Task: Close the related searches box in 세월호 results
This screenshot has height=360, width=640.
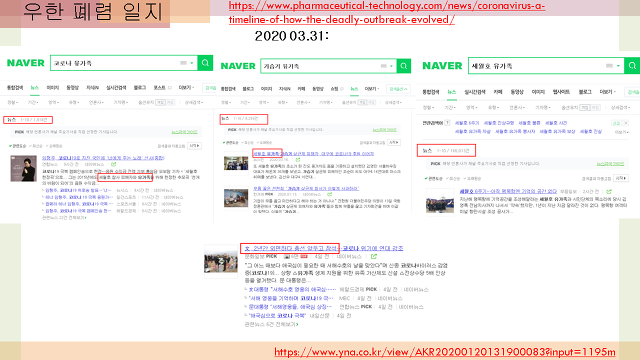Action: 626,123
